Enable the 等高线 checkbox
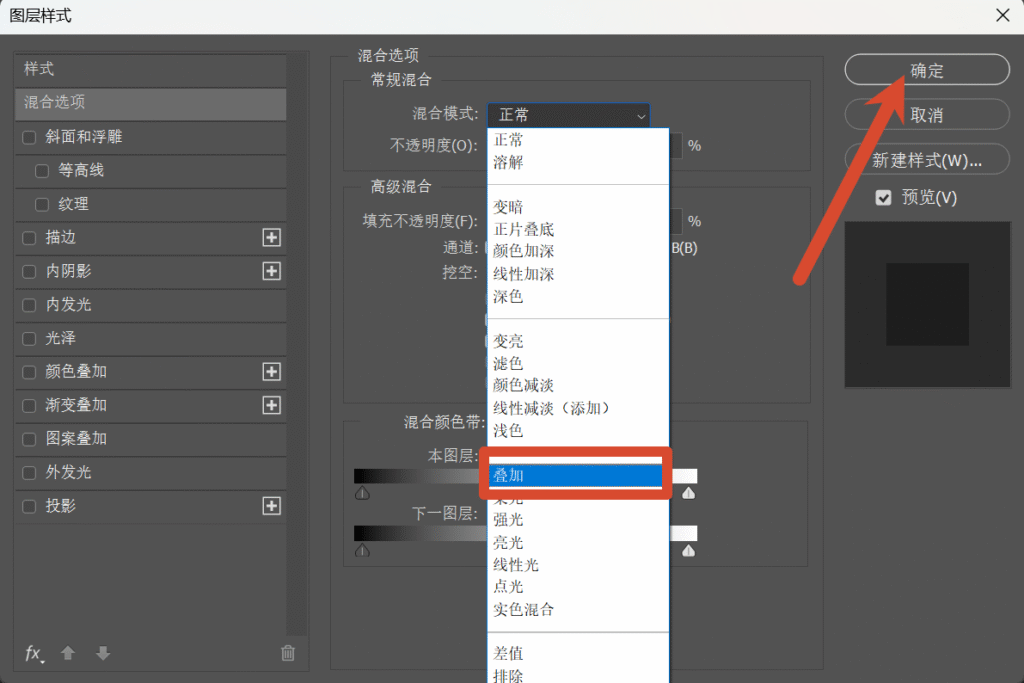Image resolution: width=1024 pixels, height=683 pixels. click(42, 171)
